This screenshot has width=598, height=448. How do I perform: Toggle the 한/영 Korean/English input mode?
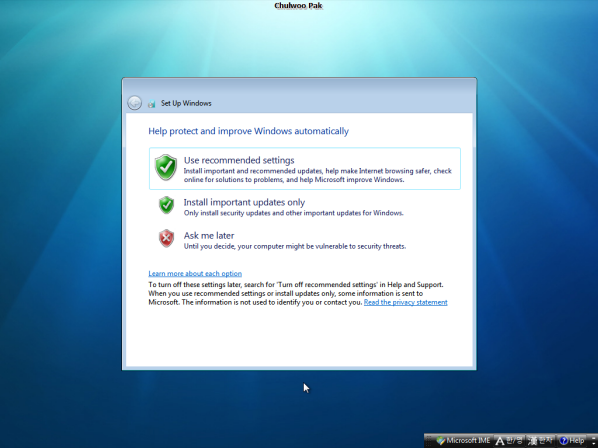tap(510, 441)
